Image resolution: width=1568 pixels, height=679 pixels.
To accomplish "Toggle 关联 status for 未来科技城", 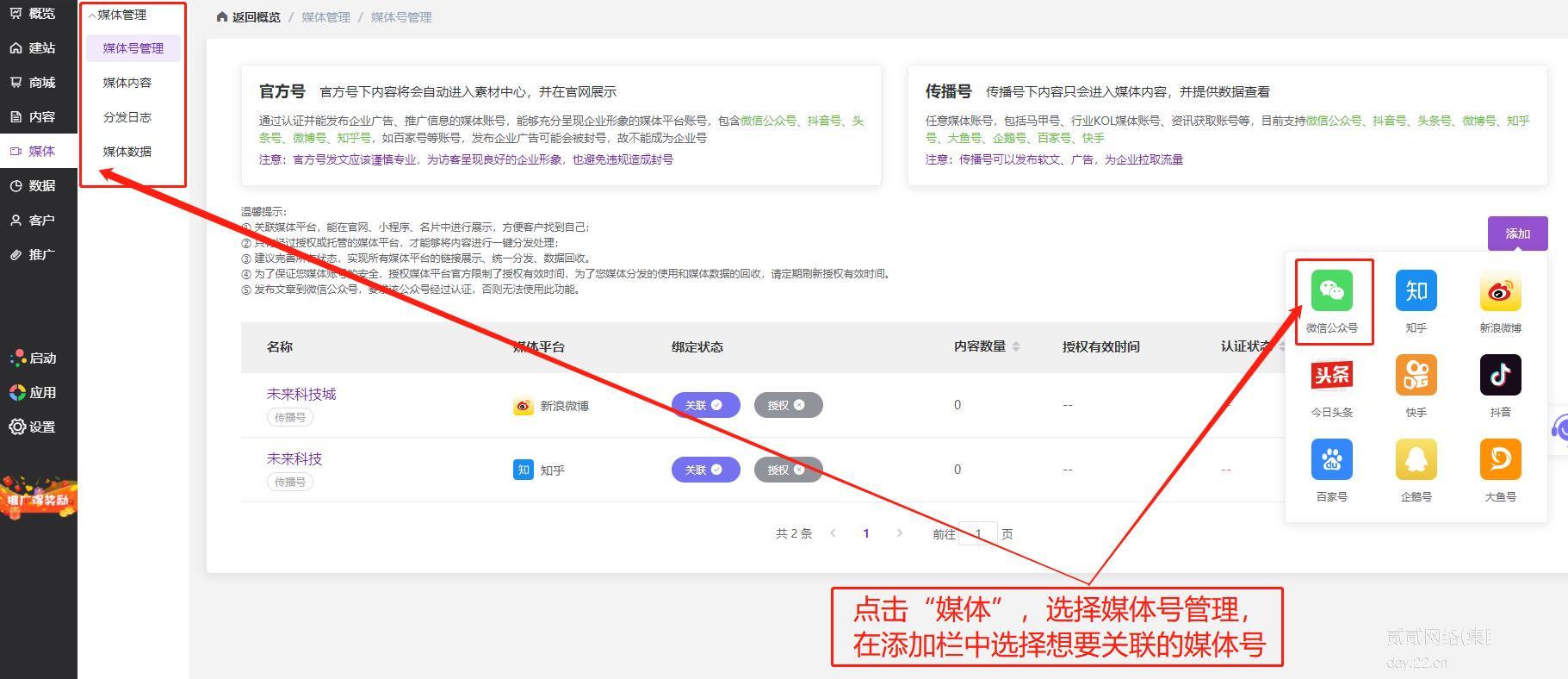I will 705,405.
